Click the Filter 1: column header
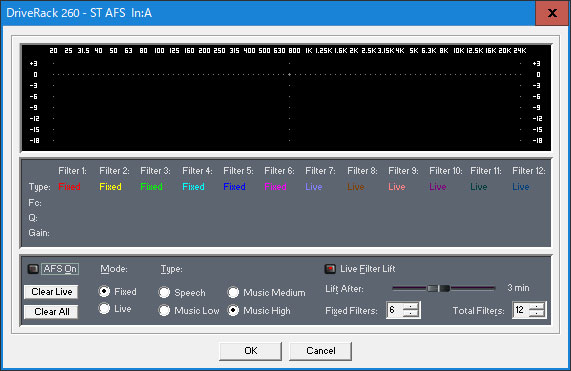The image size is (571, 371). click(72, 171)
